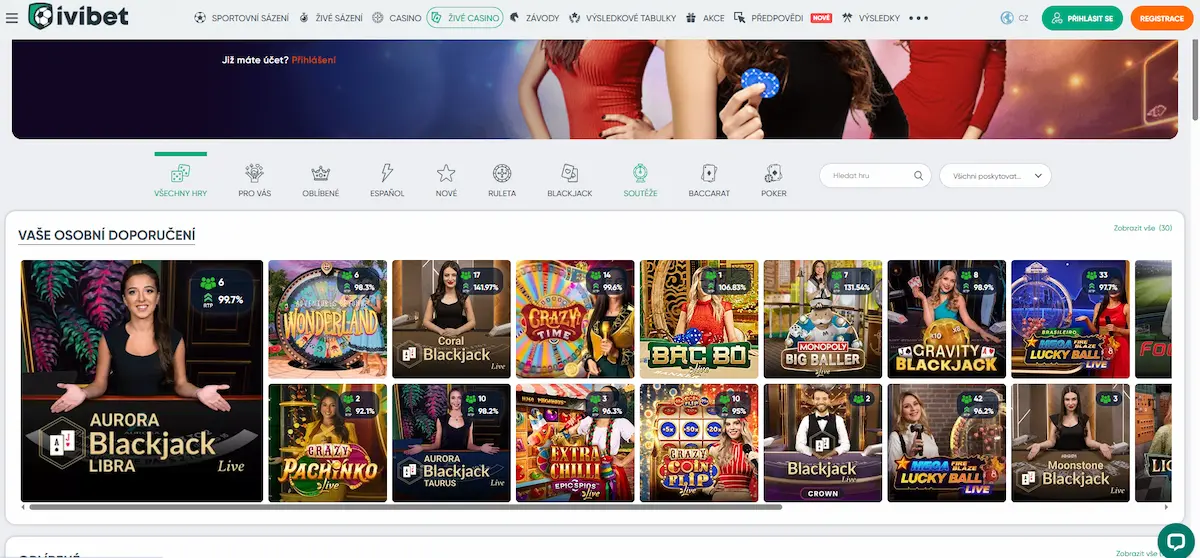Open Extra Chilli Epic Spins game
Viewport: 1200px width, 558px height.
[575, 442]
